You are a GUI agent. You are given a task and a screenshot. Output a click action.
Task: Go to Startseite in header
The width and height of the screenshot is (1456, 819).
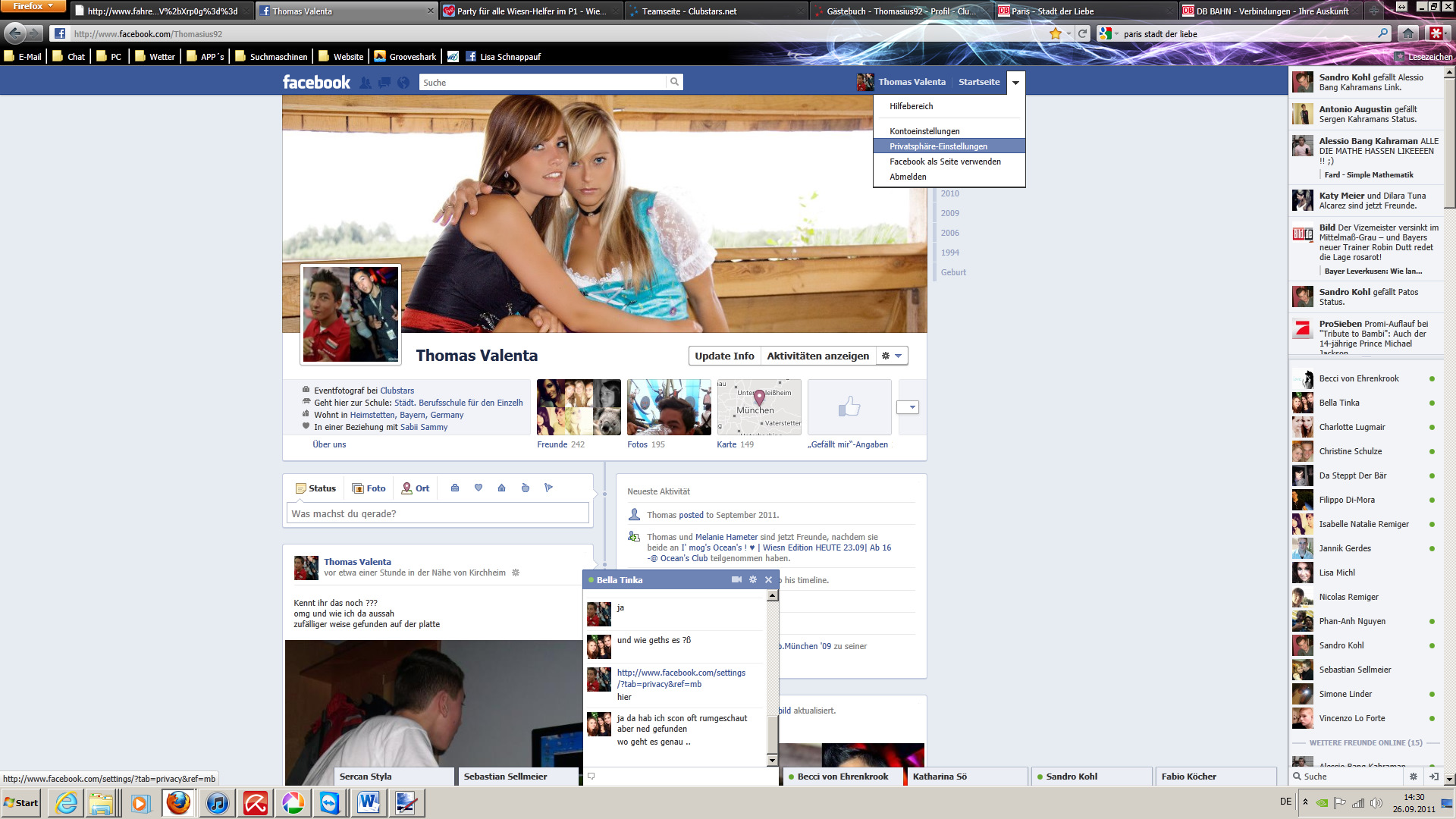coord(979,82)
